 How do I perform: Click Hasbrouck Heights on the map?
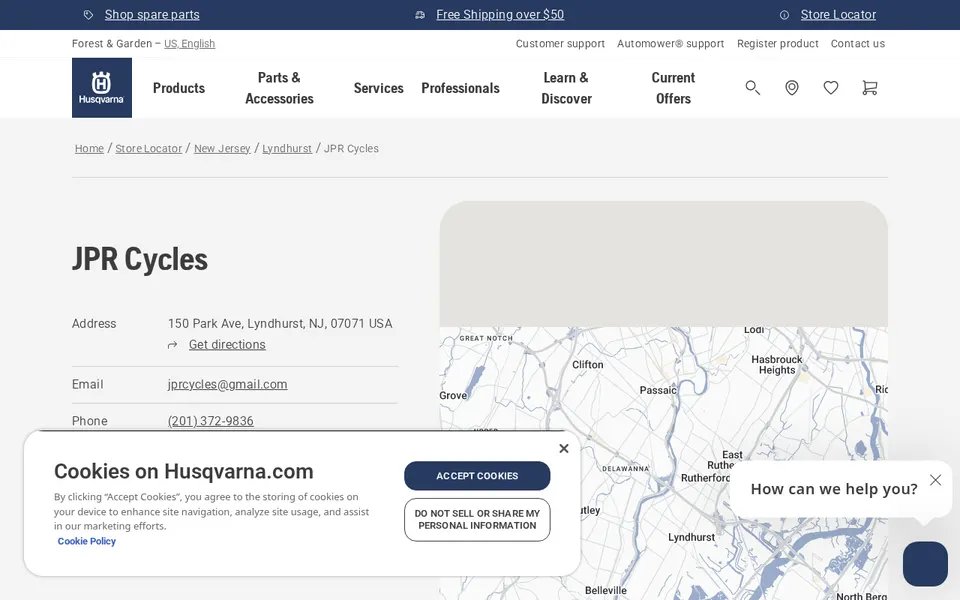777,365
